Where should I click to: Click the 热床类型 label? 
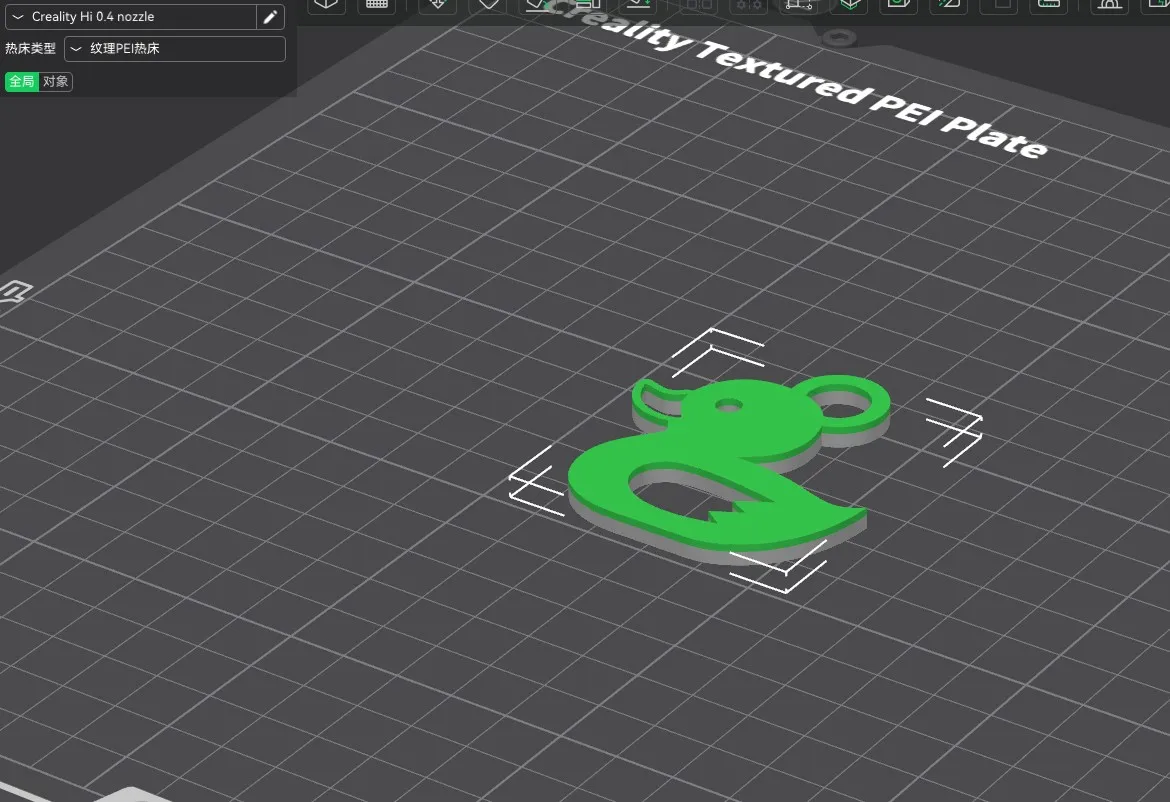tap(31, 48)
